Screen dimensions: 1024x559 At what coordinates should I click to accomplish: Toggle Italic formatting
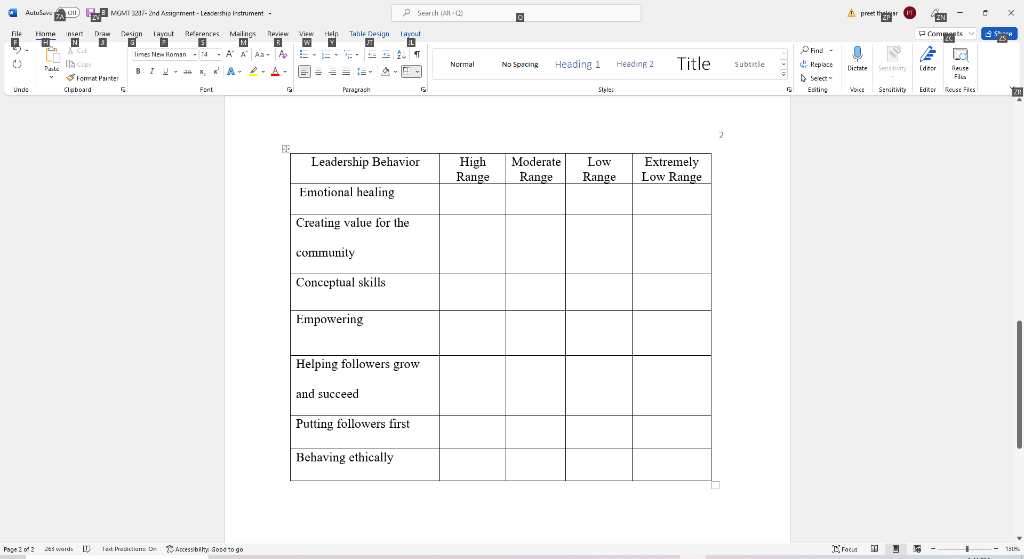click(x=152, y=72)
